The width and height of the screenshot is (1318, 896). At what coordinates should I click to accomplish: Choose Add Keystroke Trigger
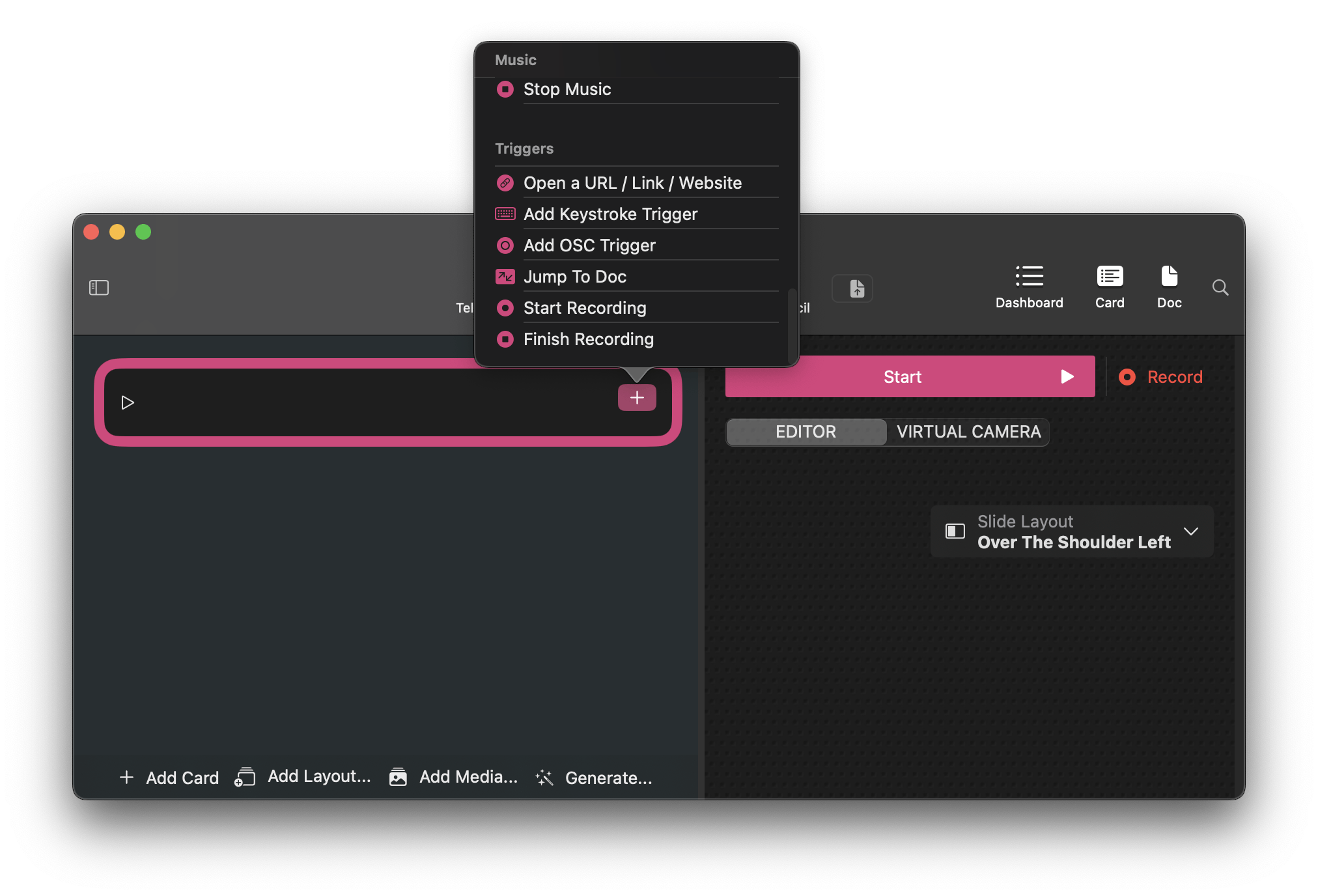coord(636,214)
